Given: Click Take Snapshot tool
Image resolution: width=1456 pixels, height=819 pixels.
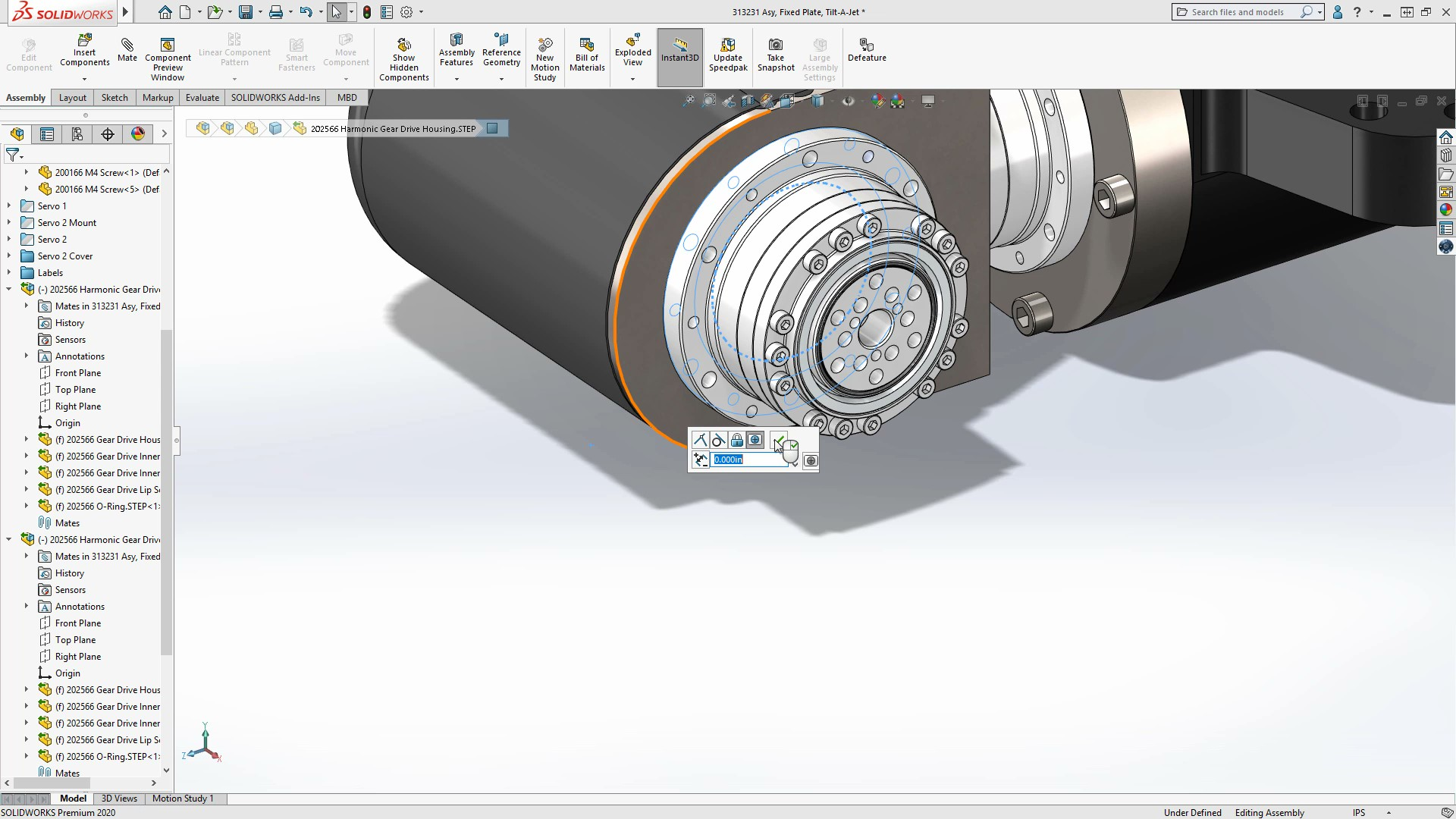Looking at the screenshot, I should pyautogui.click(x=775, y=53).
